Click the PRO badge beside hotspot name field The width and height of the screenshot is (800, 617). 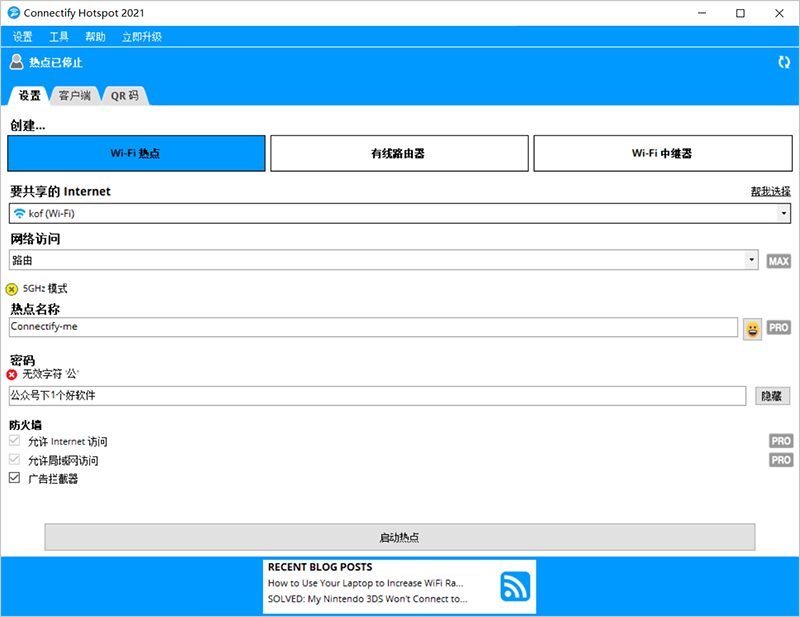click(x=778, y=328)
